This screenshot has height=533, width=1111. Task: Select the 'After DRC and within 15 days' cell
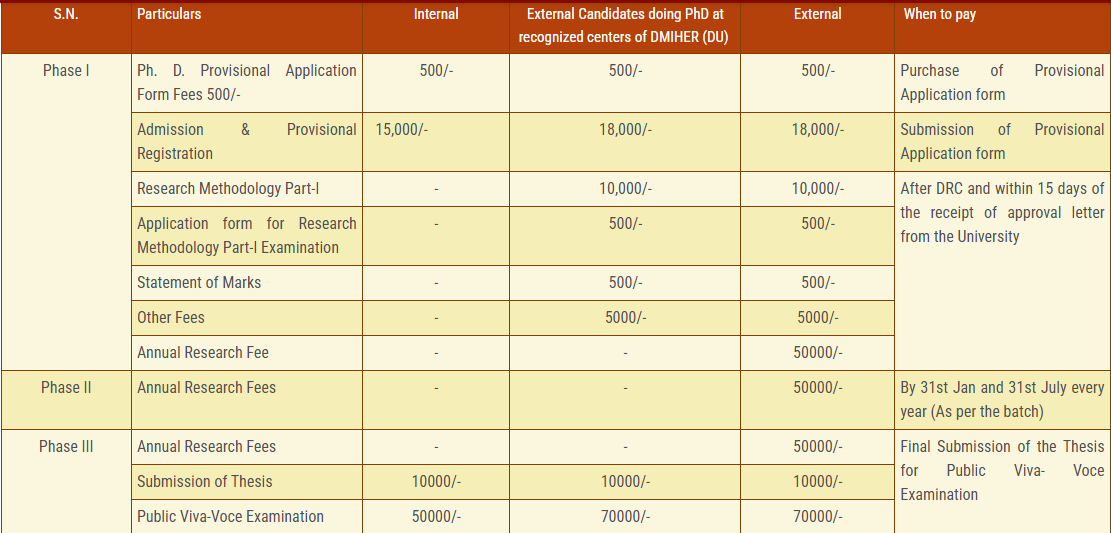[1002, 213]
